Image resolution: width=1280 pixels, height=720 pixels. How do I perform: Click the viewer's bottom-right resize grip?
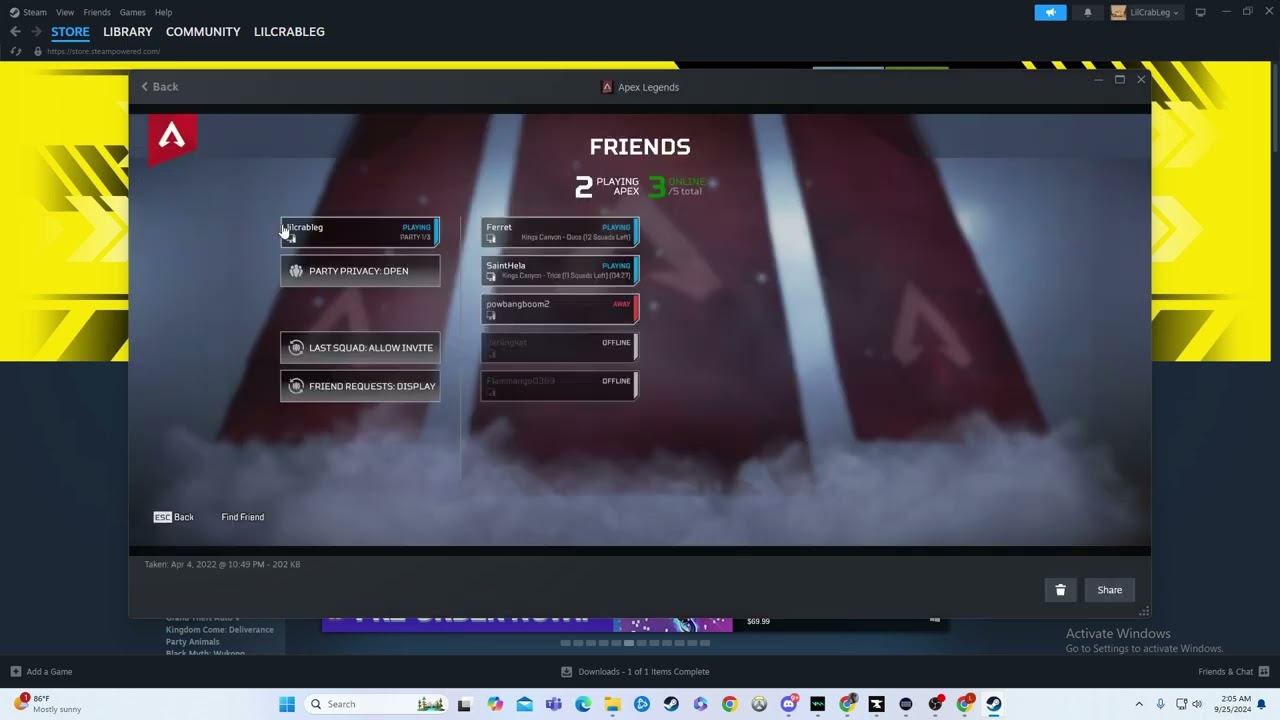[x=1144, y=611]
